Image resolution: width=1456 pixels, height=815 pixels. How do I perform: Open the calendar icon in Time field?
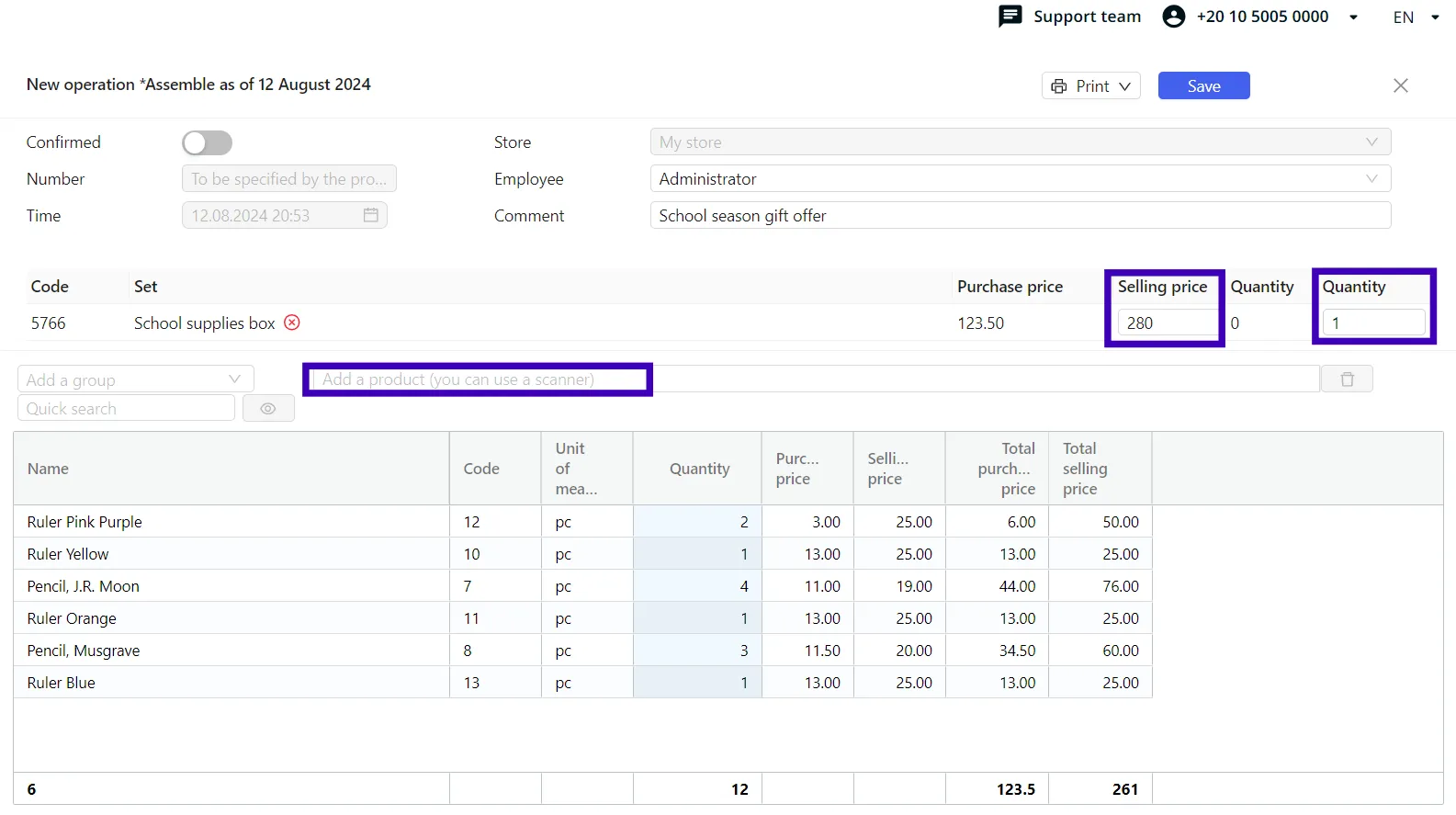(371, 215)
